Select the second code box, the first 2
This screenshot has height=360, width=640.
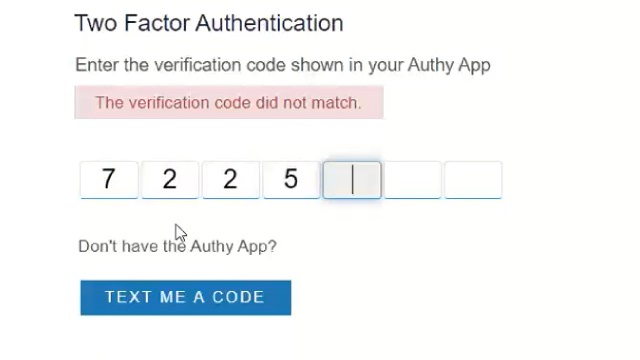click(170, 180)
